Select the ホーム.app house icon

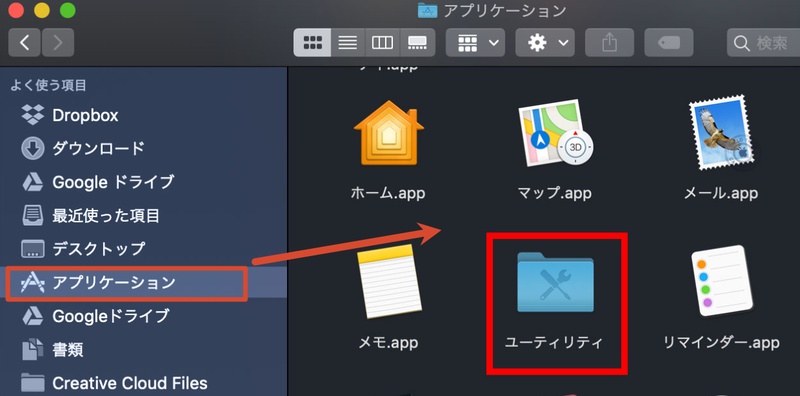pyautogui.click(x=388, y=134)
